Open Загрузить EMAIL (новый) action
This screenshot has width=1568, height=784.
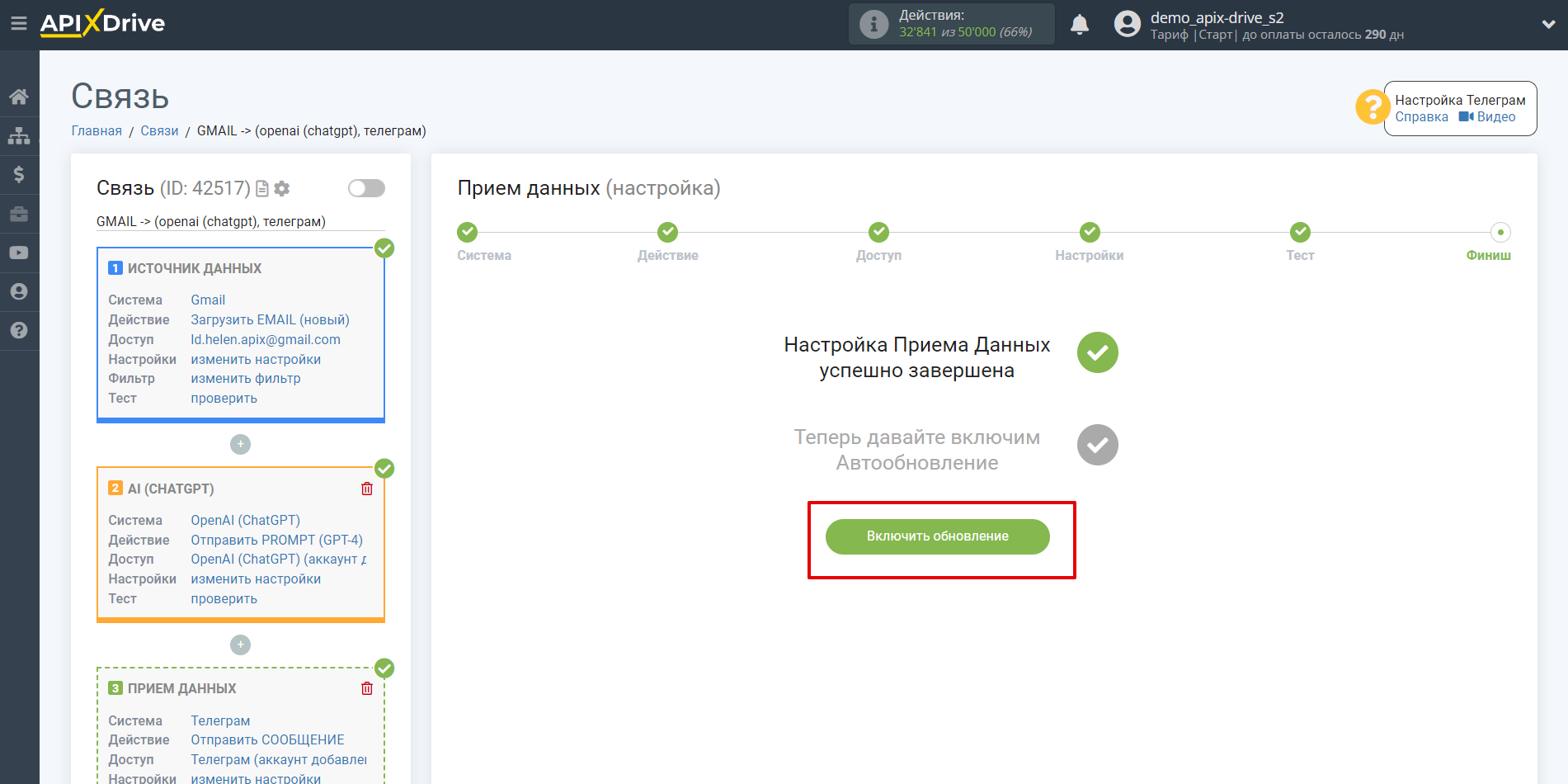(270, 319)
